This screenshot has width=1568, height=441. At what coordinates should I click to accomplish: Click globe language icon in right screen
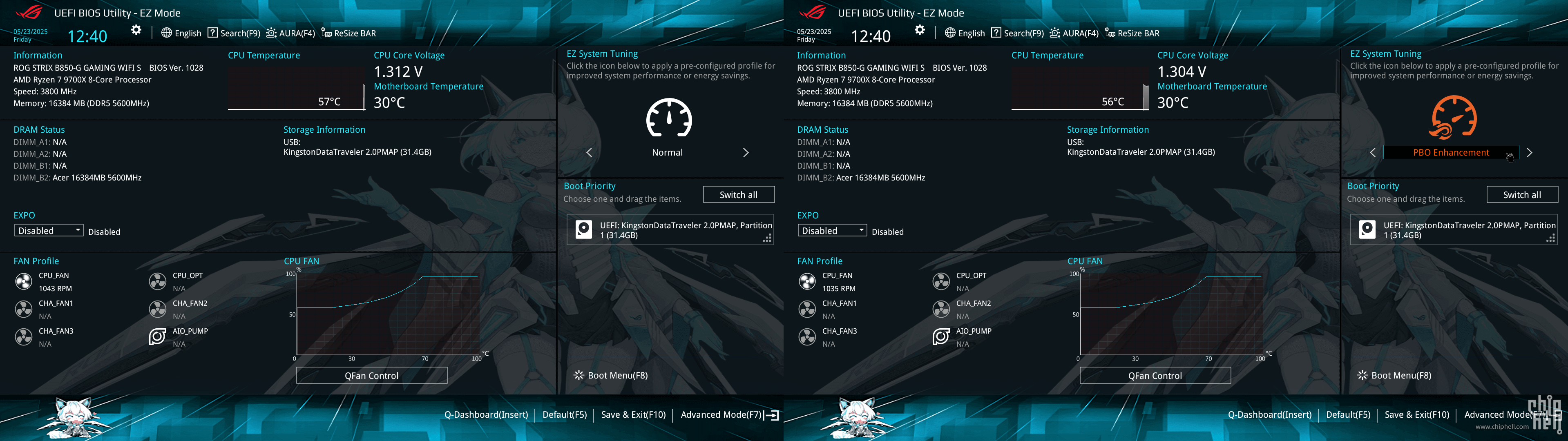(x=949, y=33)
